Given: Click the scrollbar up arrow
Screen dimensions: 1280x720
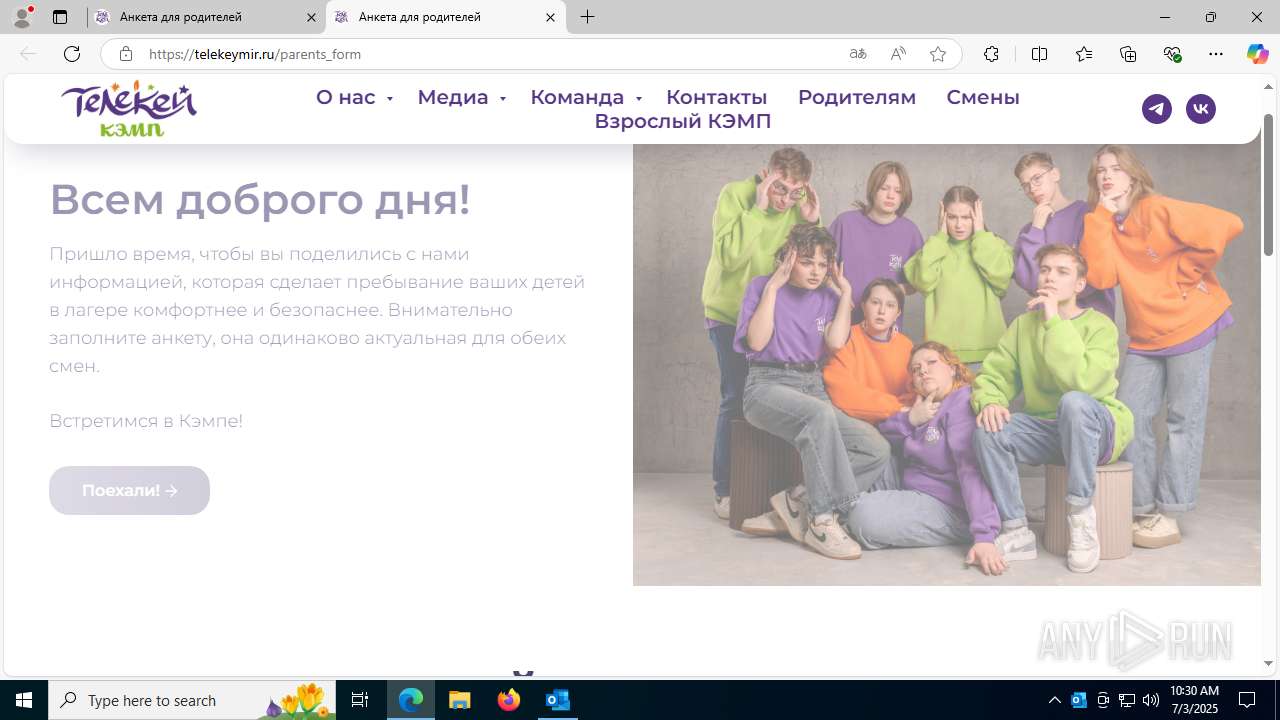Looking at the screenshot, I should (x=1268, y=86).
